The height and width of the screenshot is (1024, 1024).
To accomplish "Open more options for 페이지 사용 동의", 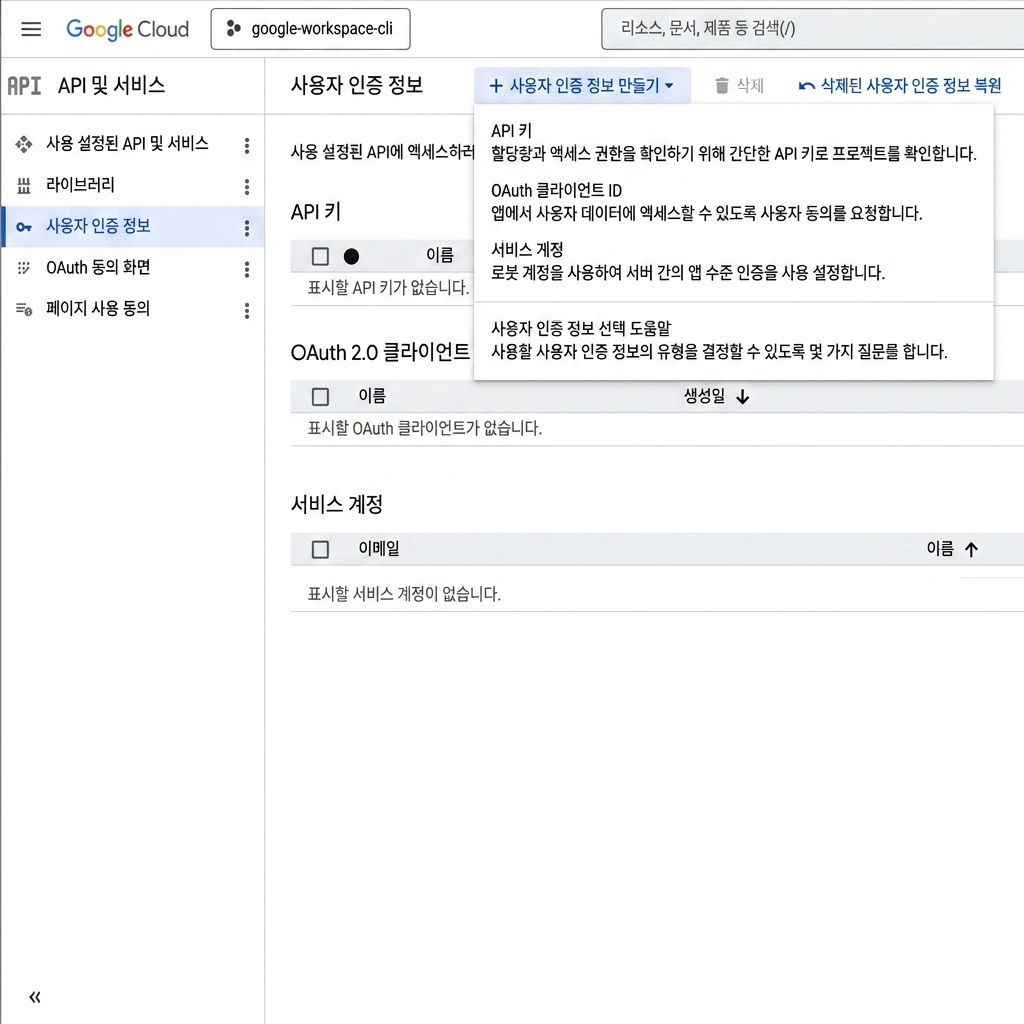I will click(247, 310).
